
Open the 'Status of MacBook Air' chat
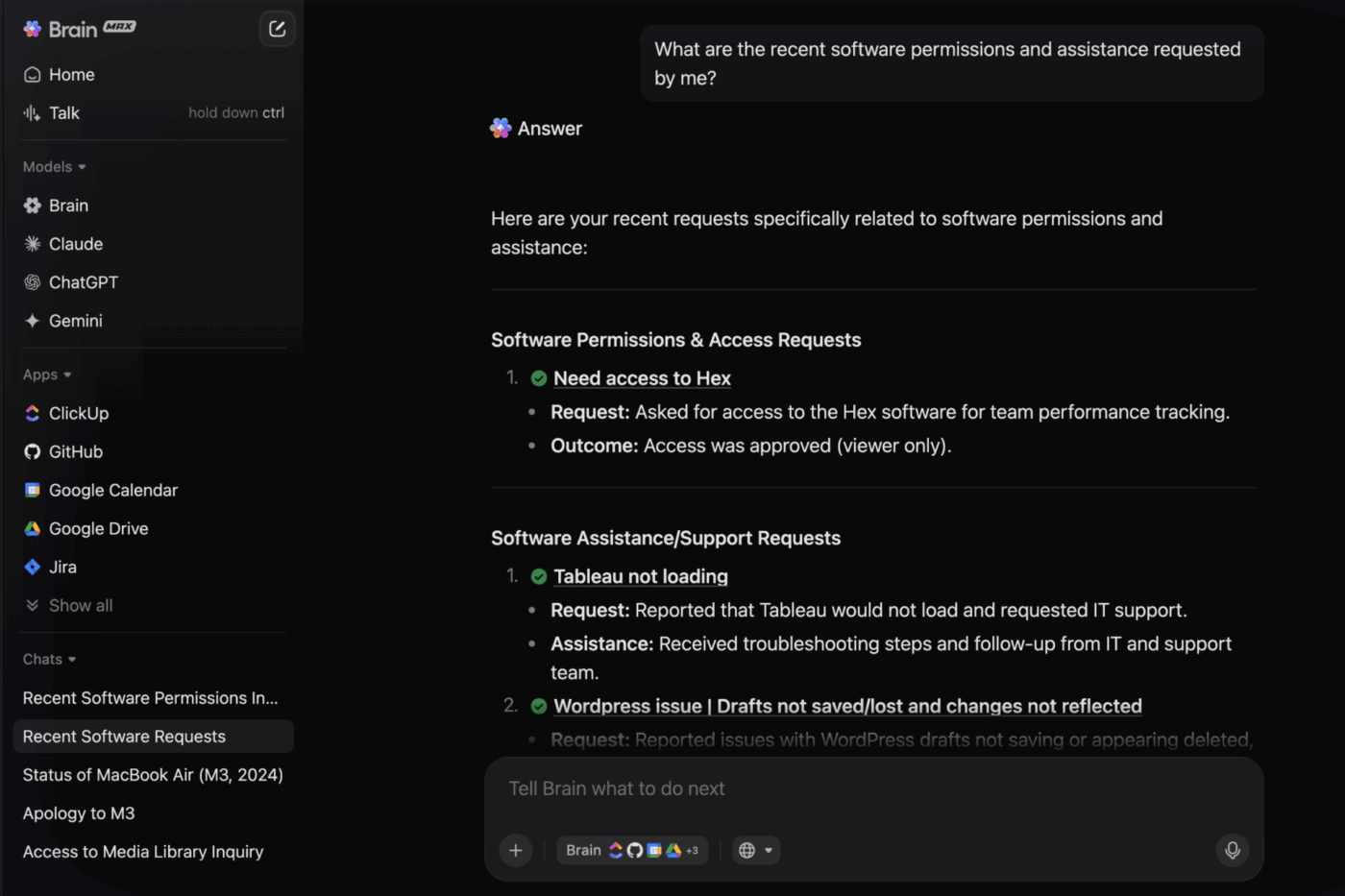point(153,774)
